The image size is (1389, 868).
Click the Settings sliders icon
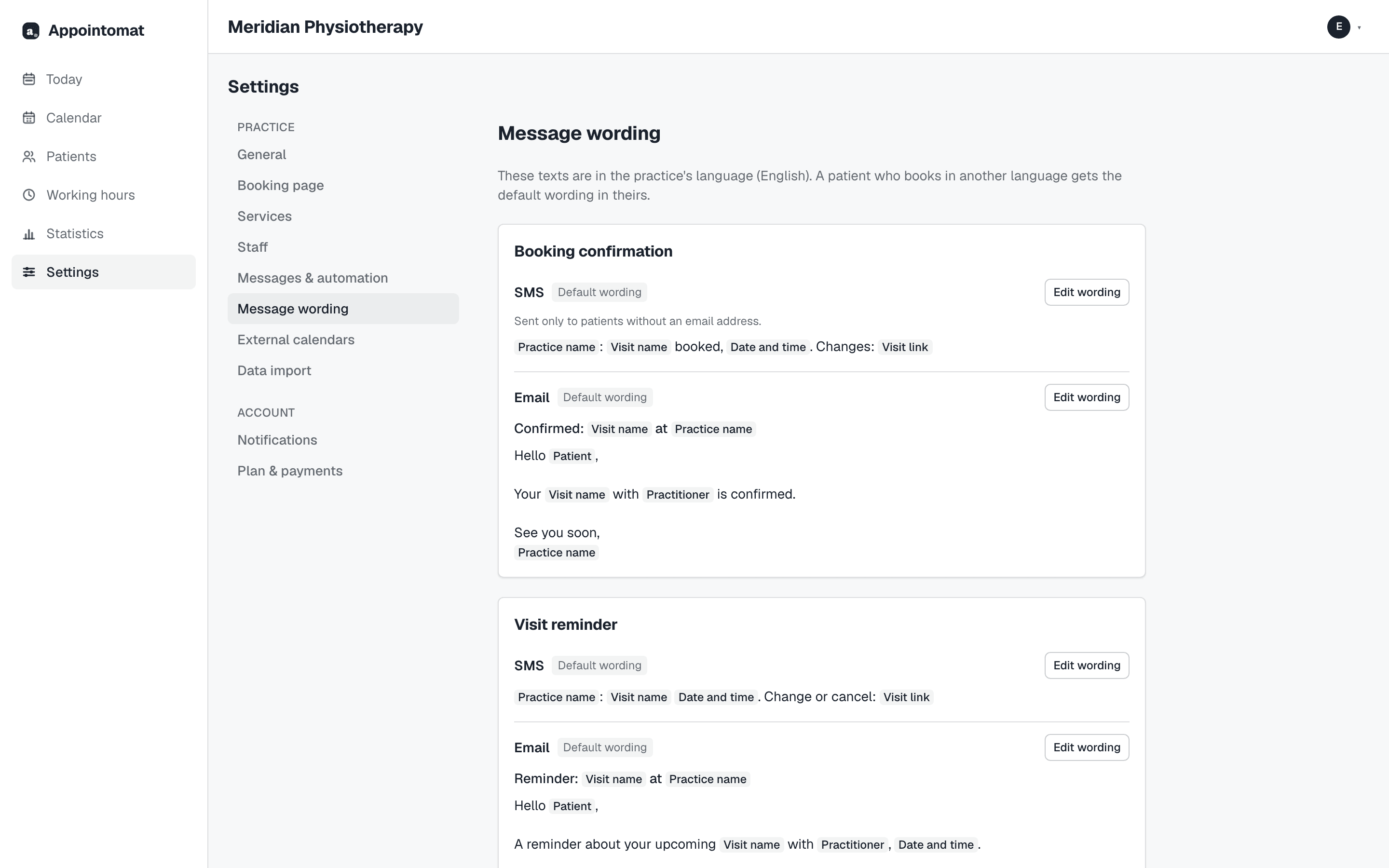[29, 272]
